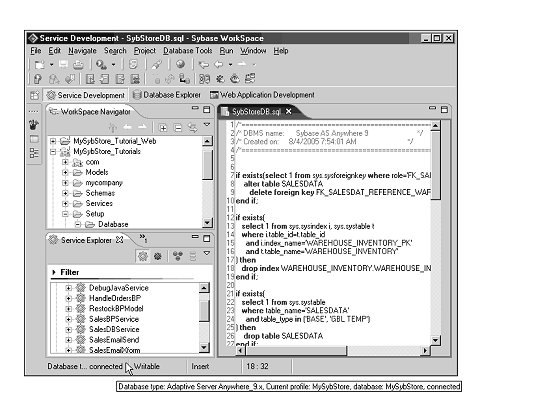Select the RestockBPModel service
Viewport: 545px width, 412px height.
[x=116, y=309]
